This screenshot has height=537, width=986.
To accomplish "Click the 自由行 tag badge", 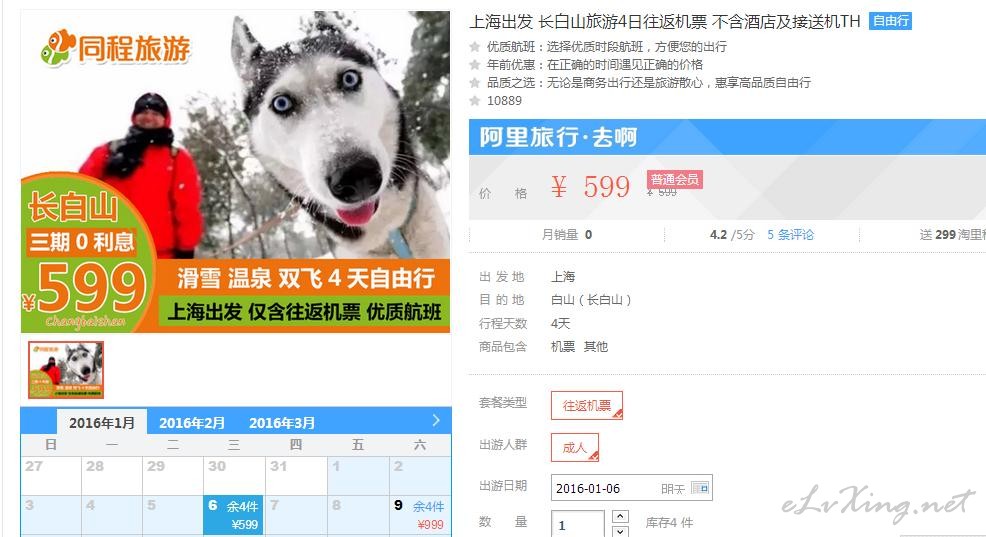I will click(890, 21).
